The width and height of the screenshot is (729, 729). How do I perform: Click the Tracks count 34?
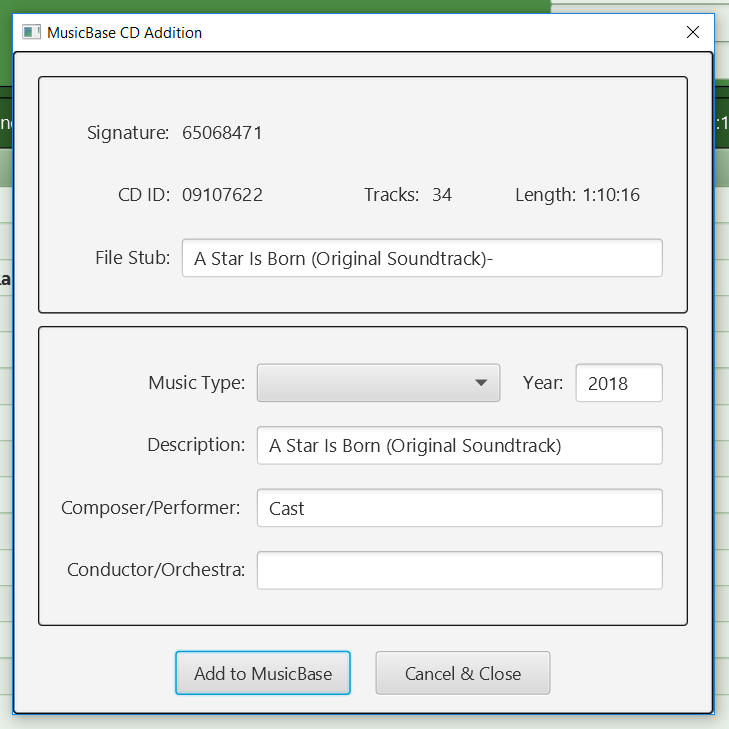point(442,195)
